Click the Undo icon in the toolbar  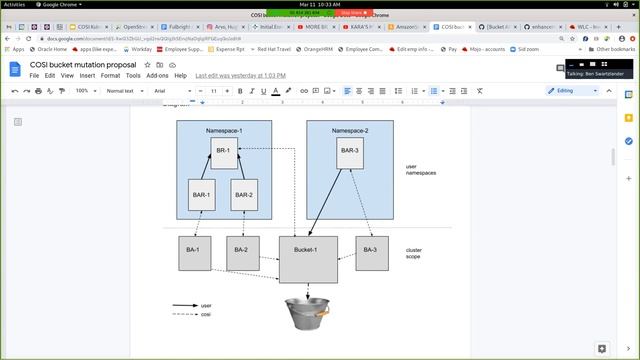(15, 91)
